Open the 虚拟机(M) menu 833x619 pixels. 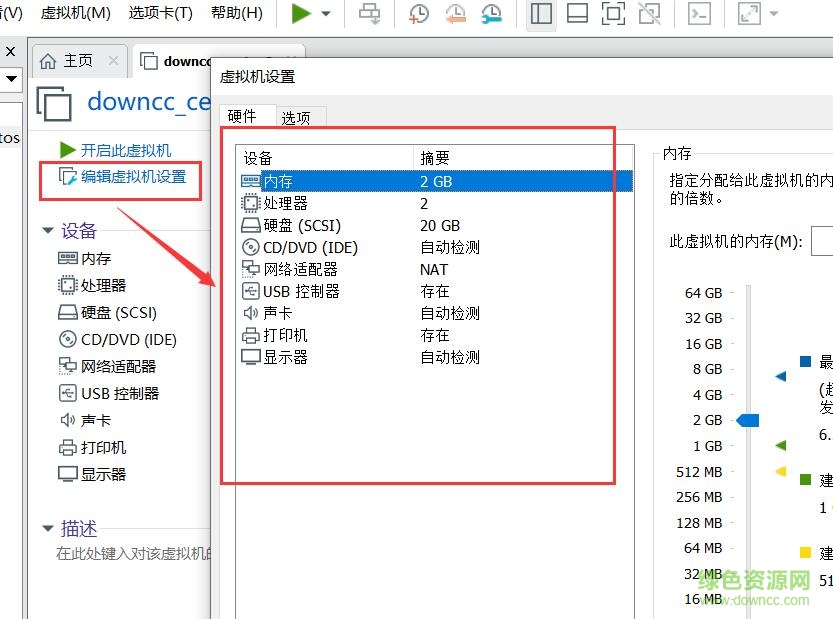76,13
